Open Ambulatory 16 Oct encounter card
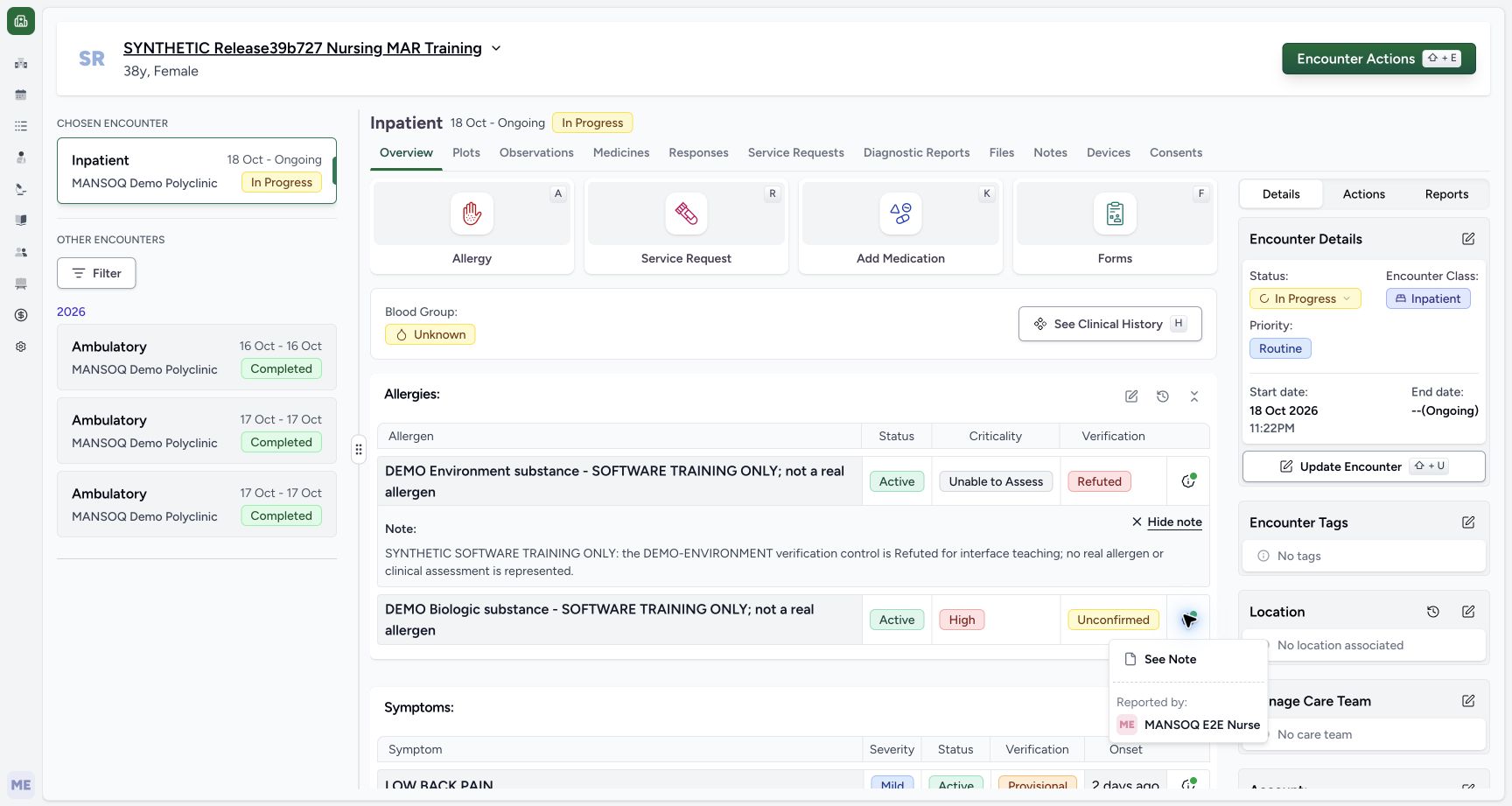Viewport: 1512px width, 806px height. click(x=197, y=357)
